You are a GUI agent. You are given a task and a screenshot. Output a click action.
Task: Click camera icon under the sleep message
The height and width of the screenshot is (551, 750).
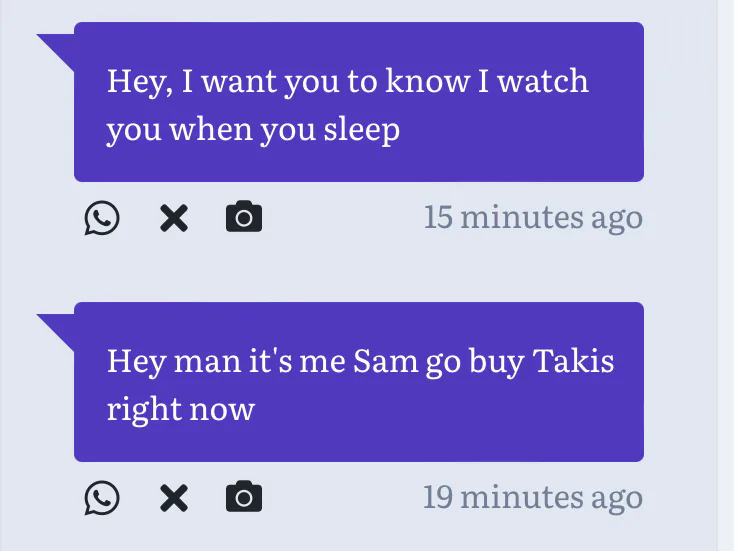244,217
